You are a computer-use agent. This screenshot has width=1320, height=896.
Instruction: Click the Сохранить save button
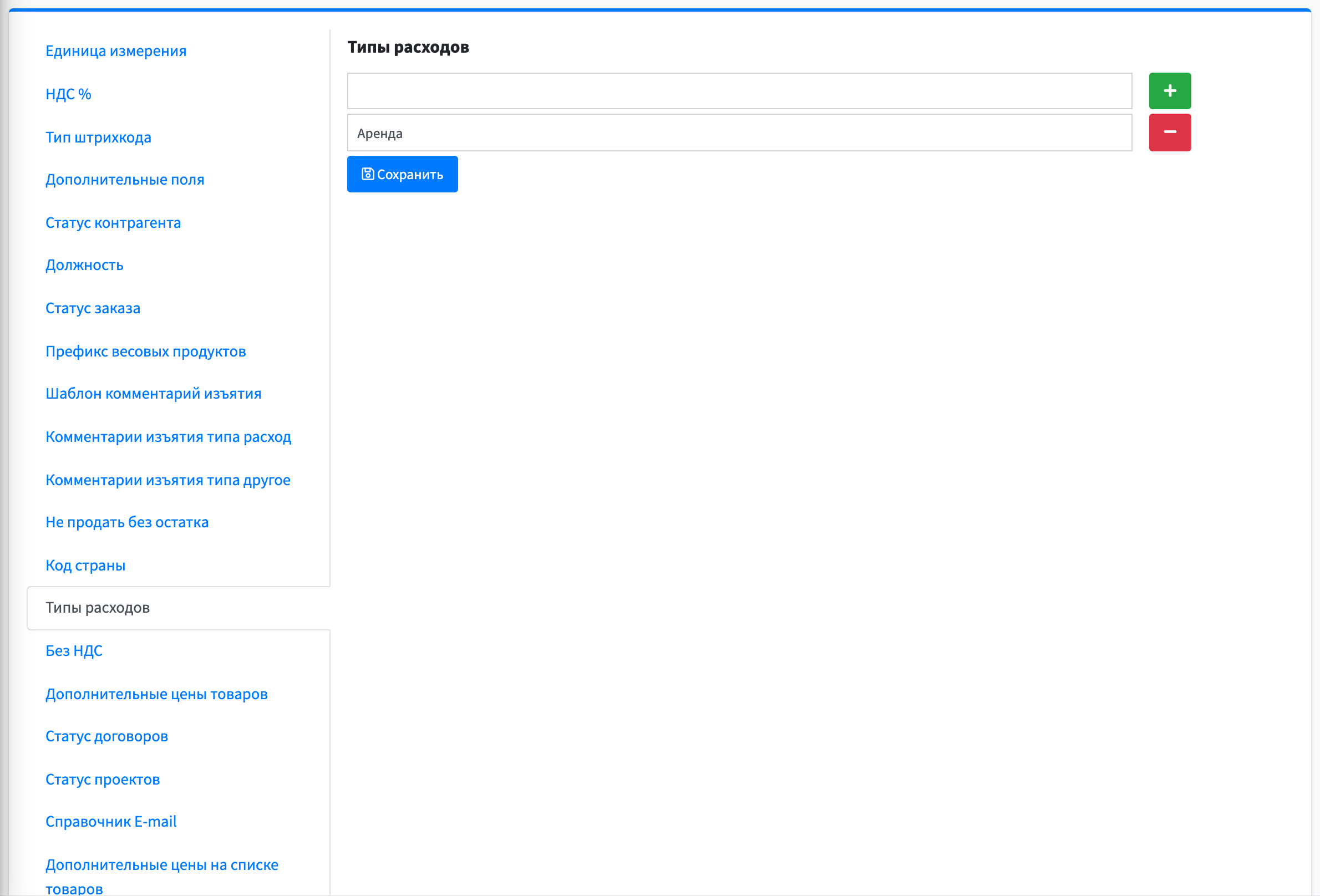(x=402, y=174)
